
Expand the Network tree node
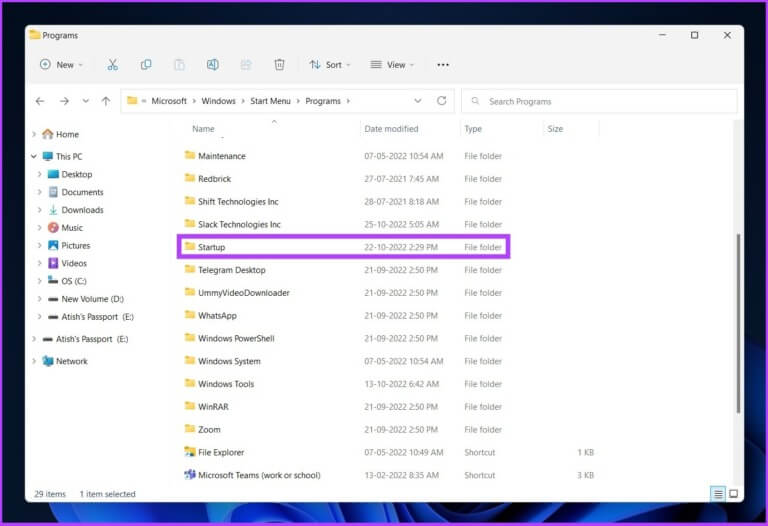coord(34,361)
